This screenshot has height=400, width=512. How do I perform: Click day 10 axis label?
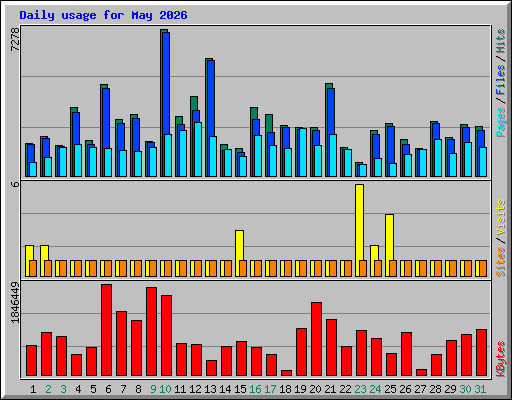(x=165, y=389)
